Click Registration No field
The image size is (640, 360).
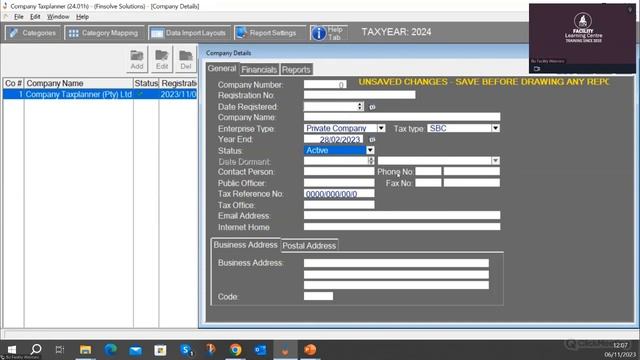[x=360, y=95]
